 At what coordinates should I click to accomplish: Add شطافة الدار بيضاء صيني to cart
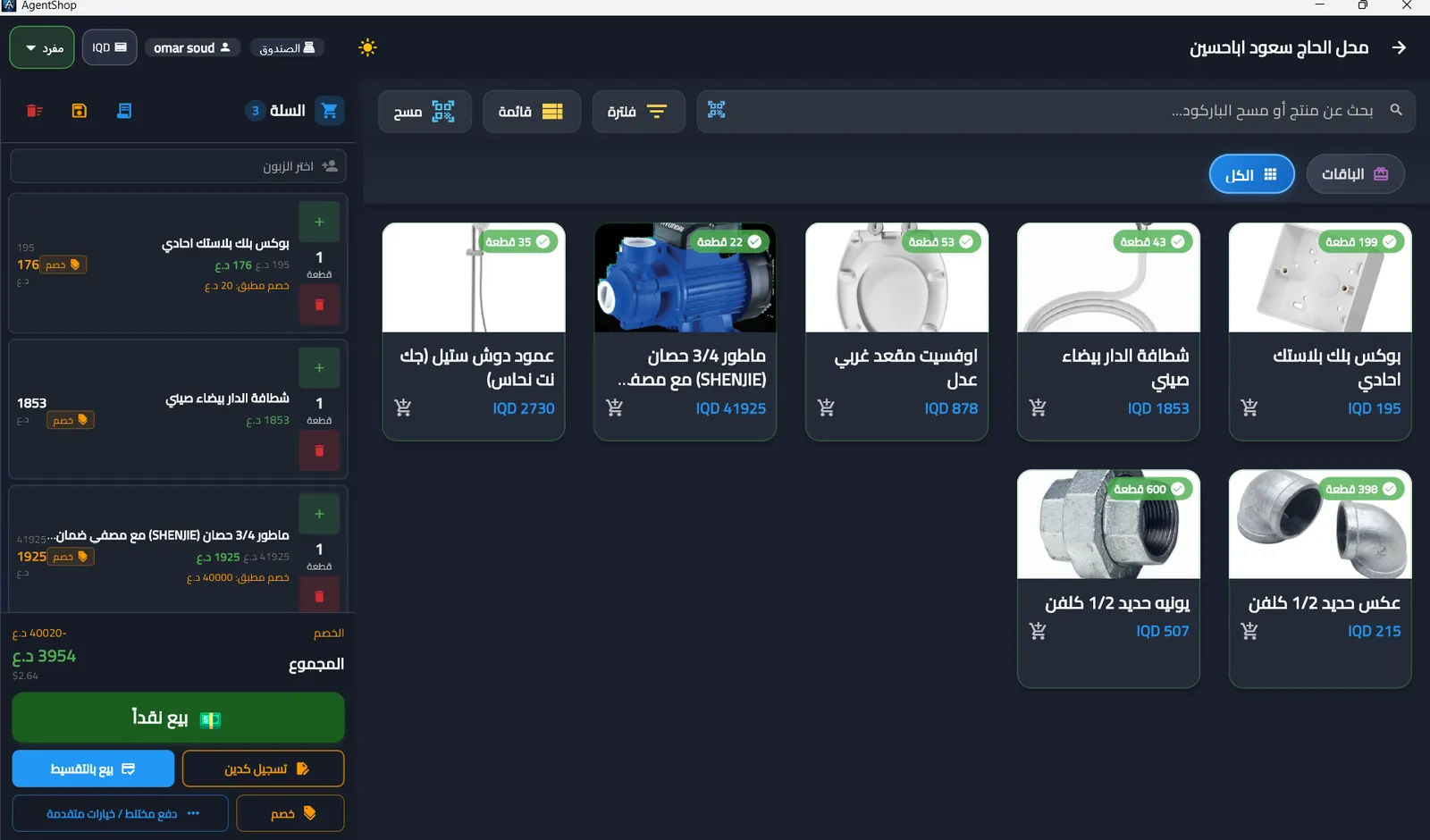(1038, 408)
